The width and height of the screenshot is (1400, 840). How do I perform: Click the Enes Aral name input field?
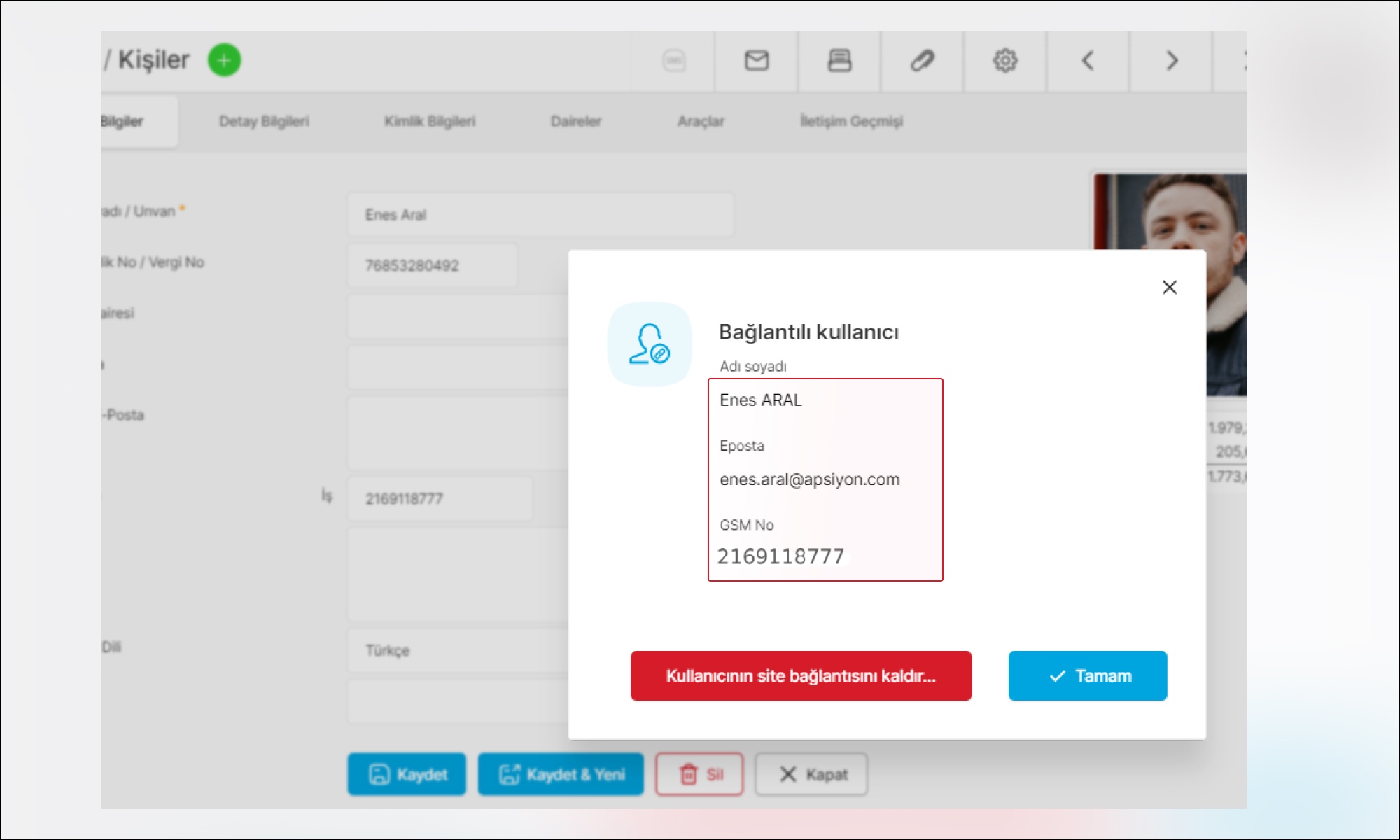540,215
